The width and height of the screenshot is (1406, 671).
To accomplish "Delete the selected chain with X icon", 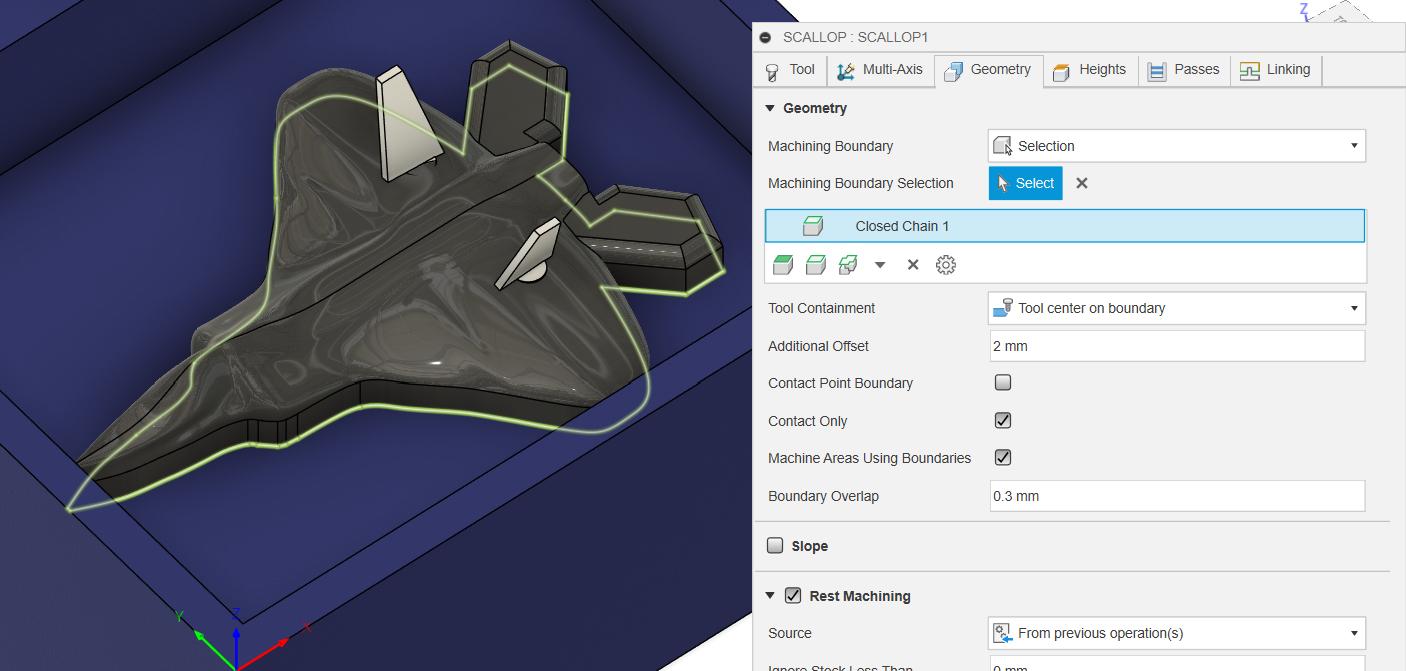I will [913, 265].
